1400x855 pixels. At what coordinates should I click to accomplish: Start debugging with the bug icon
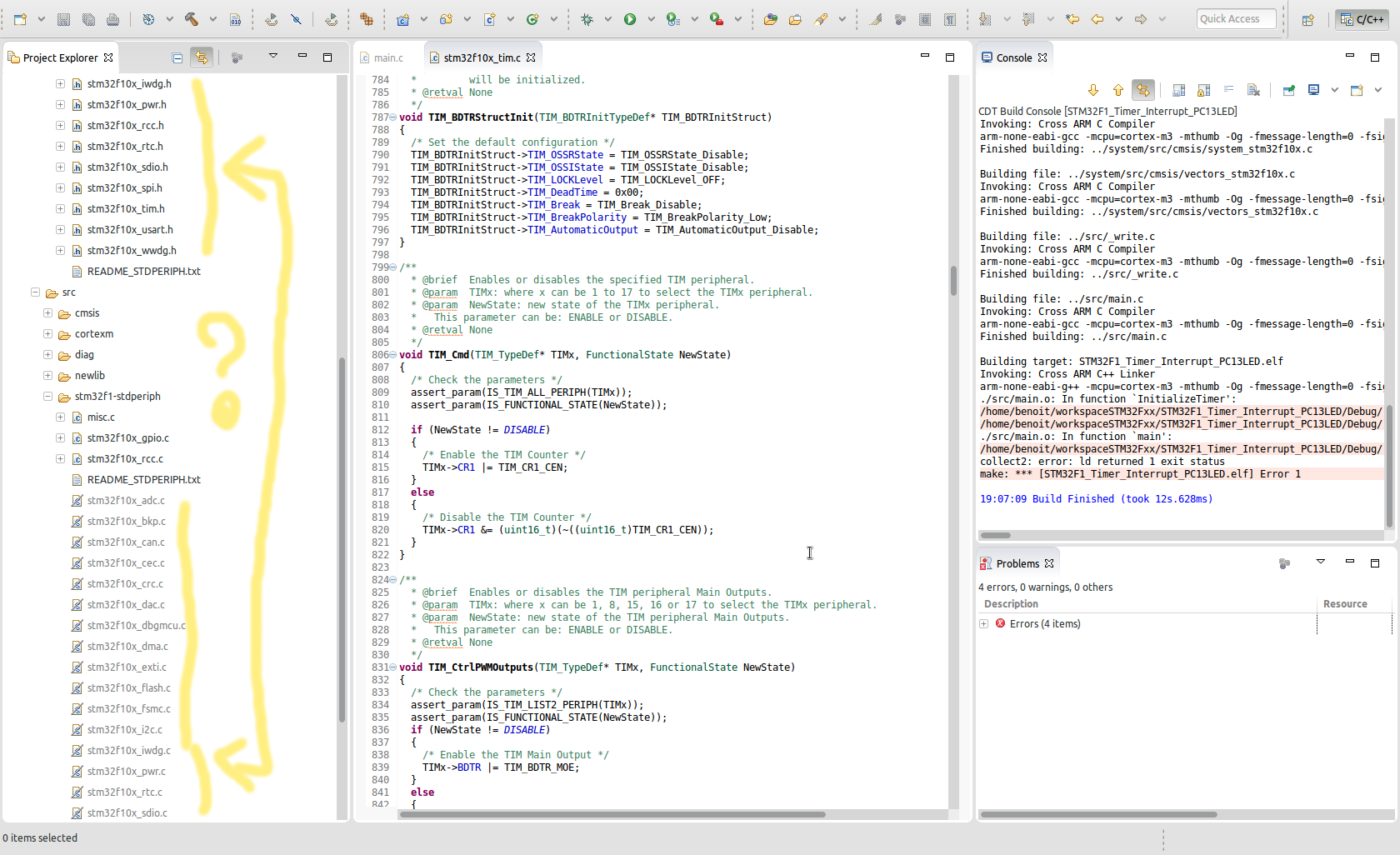point(587,19)
